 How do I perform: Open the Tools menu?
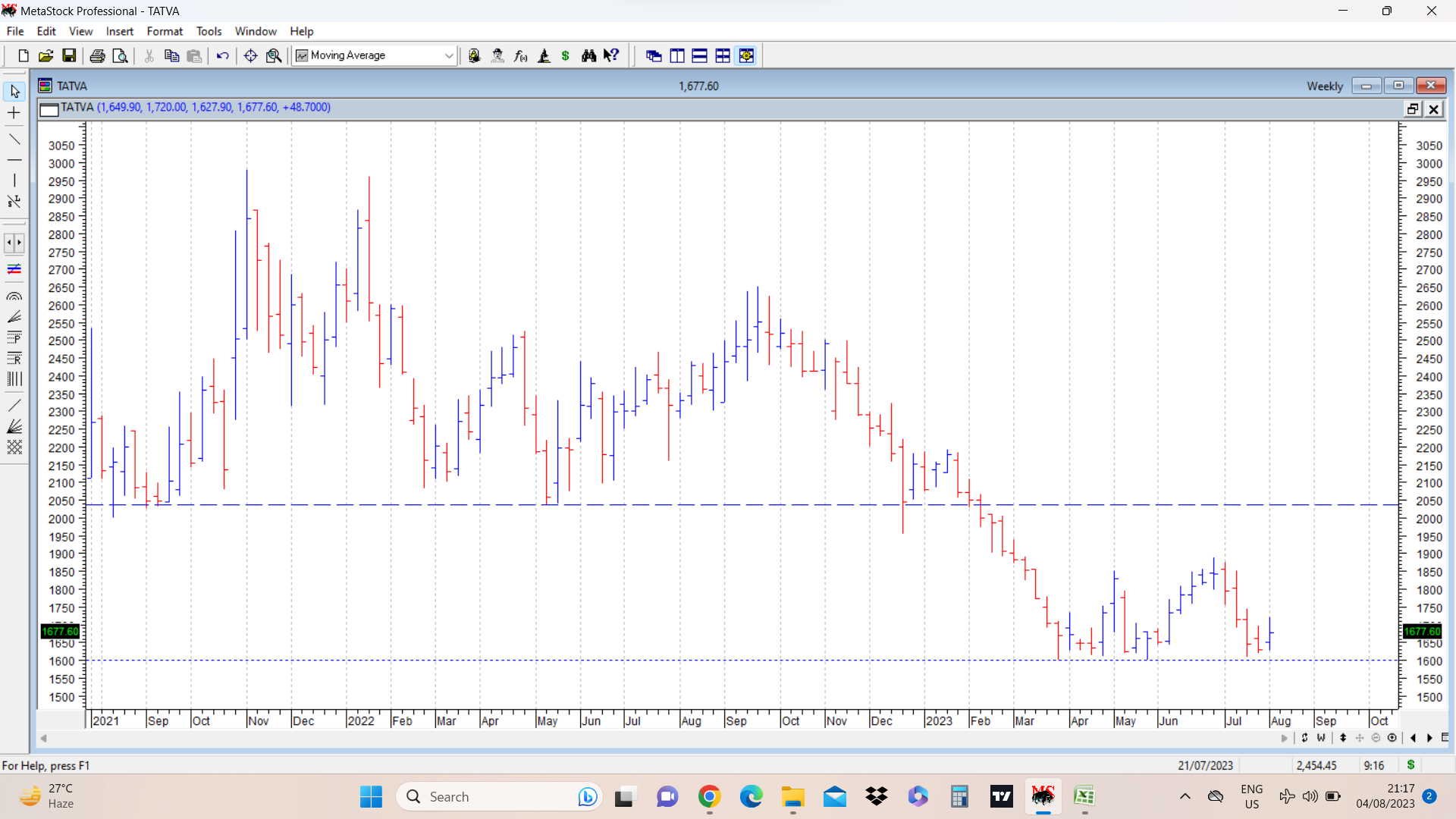(x=209, y=31)
